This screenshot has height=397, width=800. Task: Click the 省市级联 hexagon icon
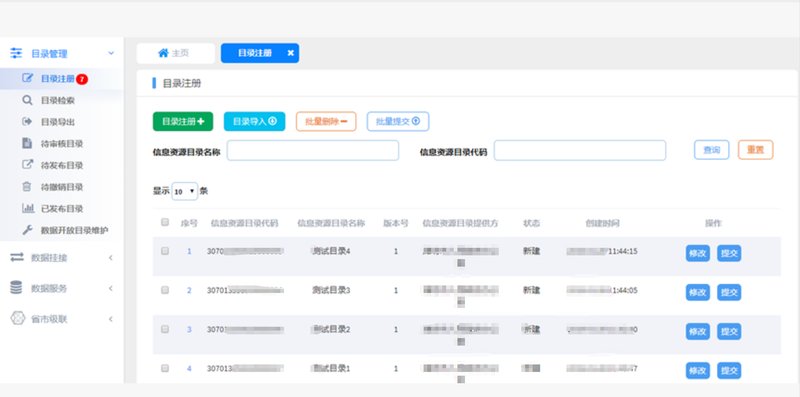pos(17,318)
